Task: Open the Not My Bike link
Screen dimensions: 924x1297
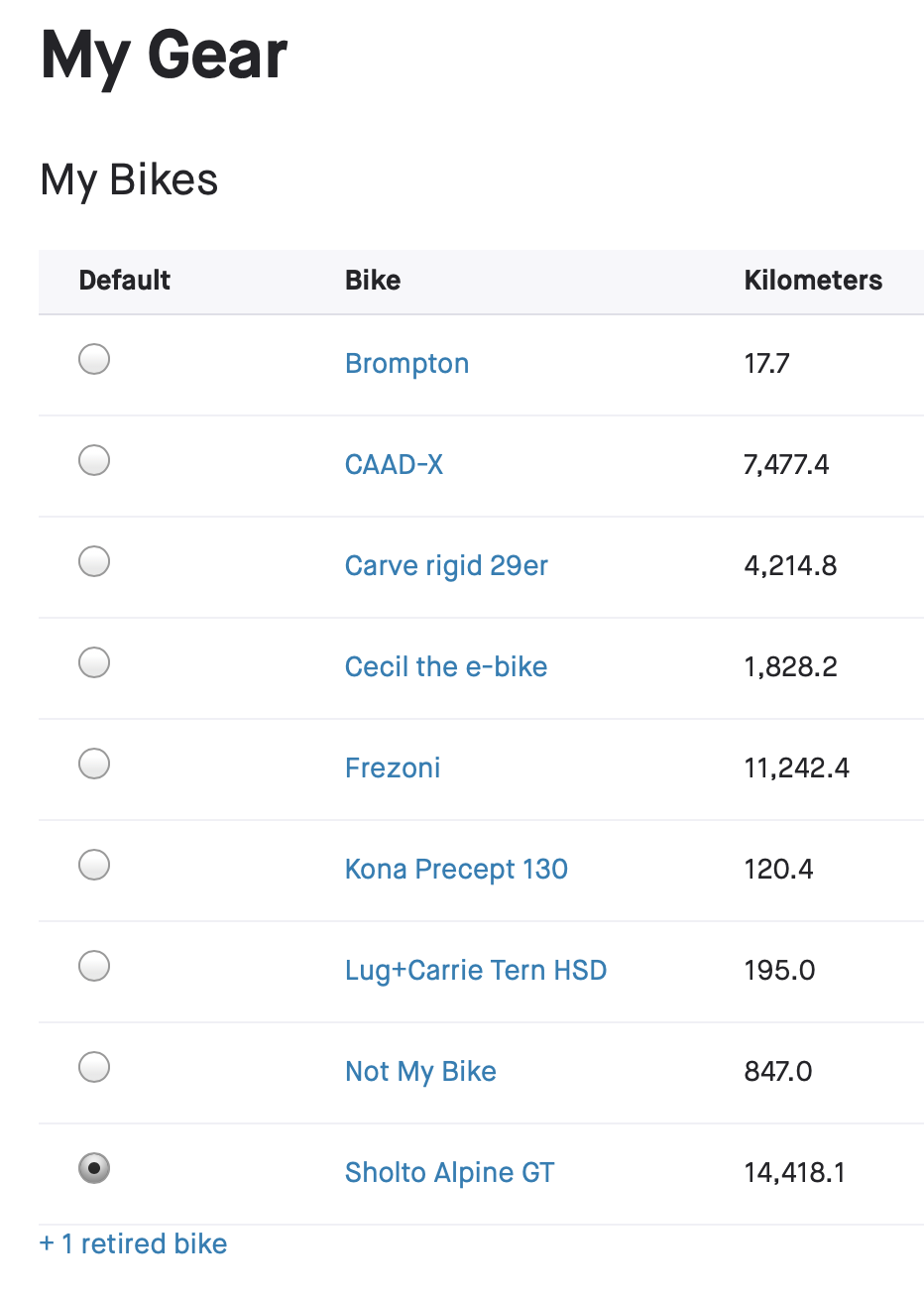Action: pyautogui.click(x=420, y=1072)
